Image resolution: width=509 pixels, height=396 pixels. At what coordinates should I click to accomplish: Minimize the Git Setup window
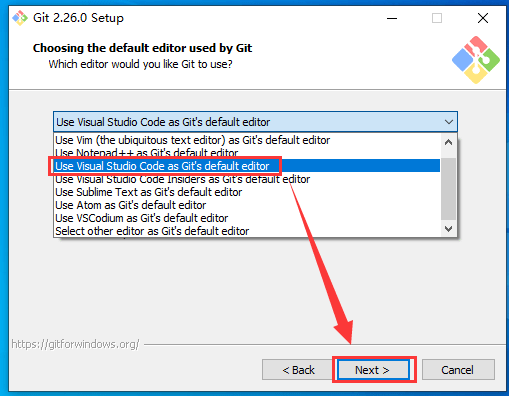pos(392,18)
